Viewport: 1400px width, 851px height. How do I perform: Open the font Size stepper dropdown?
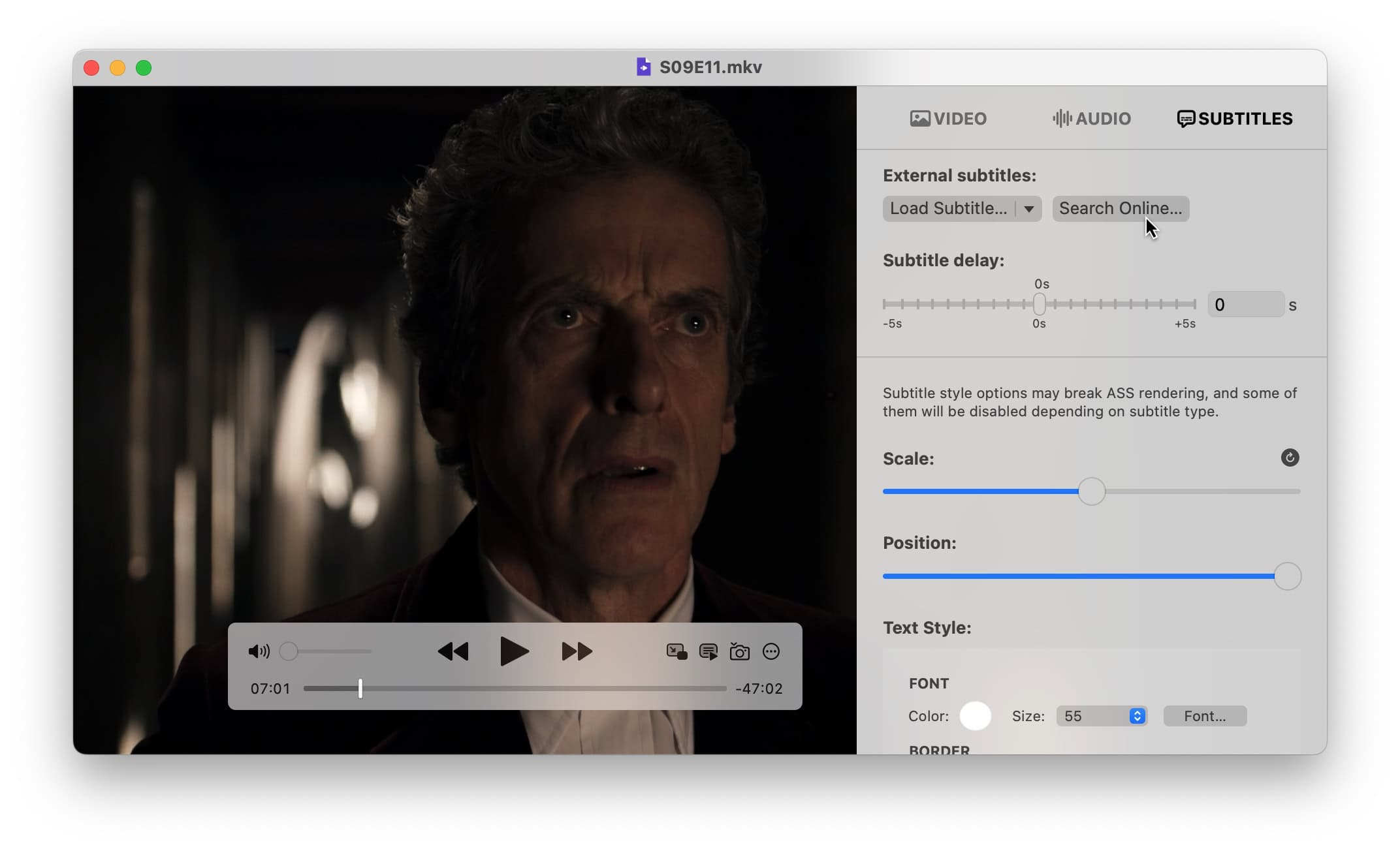(x=1137, y=716)
